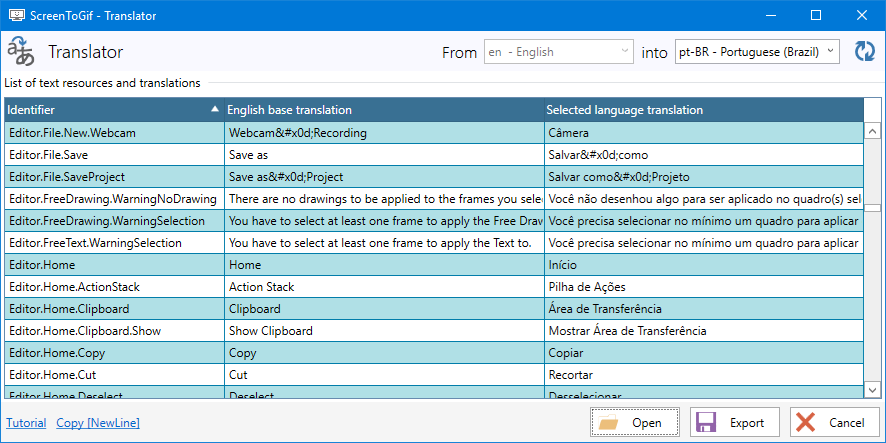The height and width of the screenshot is (443, 886).
Task: Click the Copy [NewLine] link
Action: click(x=98, y=423)
